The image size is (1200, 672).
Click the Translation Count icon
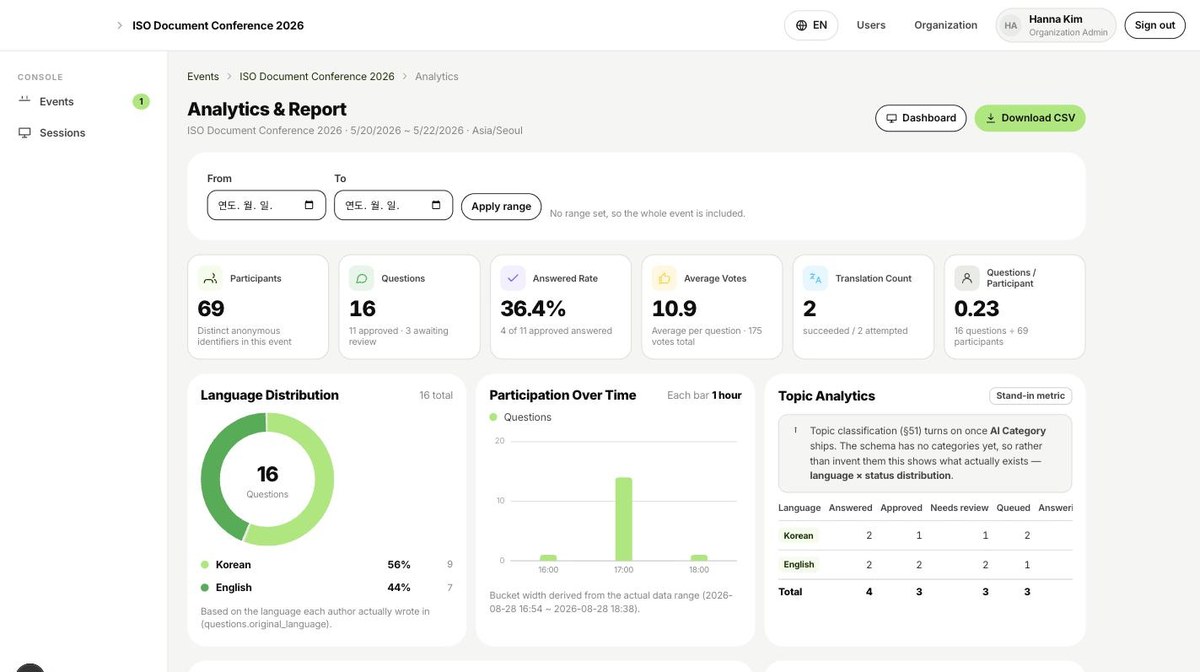pyautogui.click(x=815, y=278)
